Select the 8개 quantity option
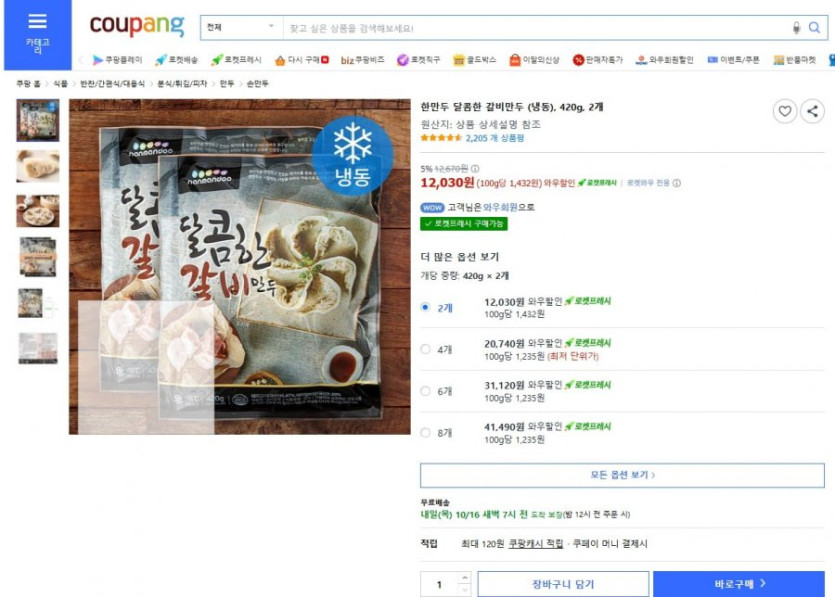 click(425, 432)
